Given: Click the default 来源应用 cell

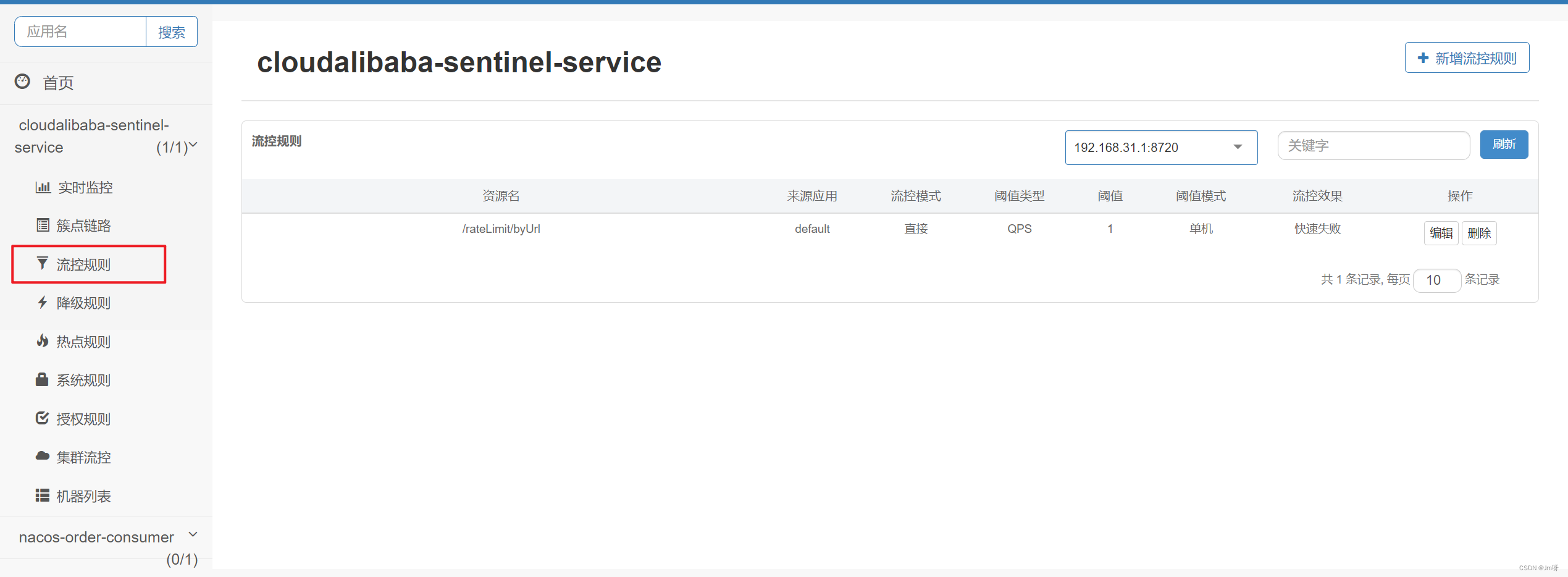Looking at the screenshot, I should 812,229.
